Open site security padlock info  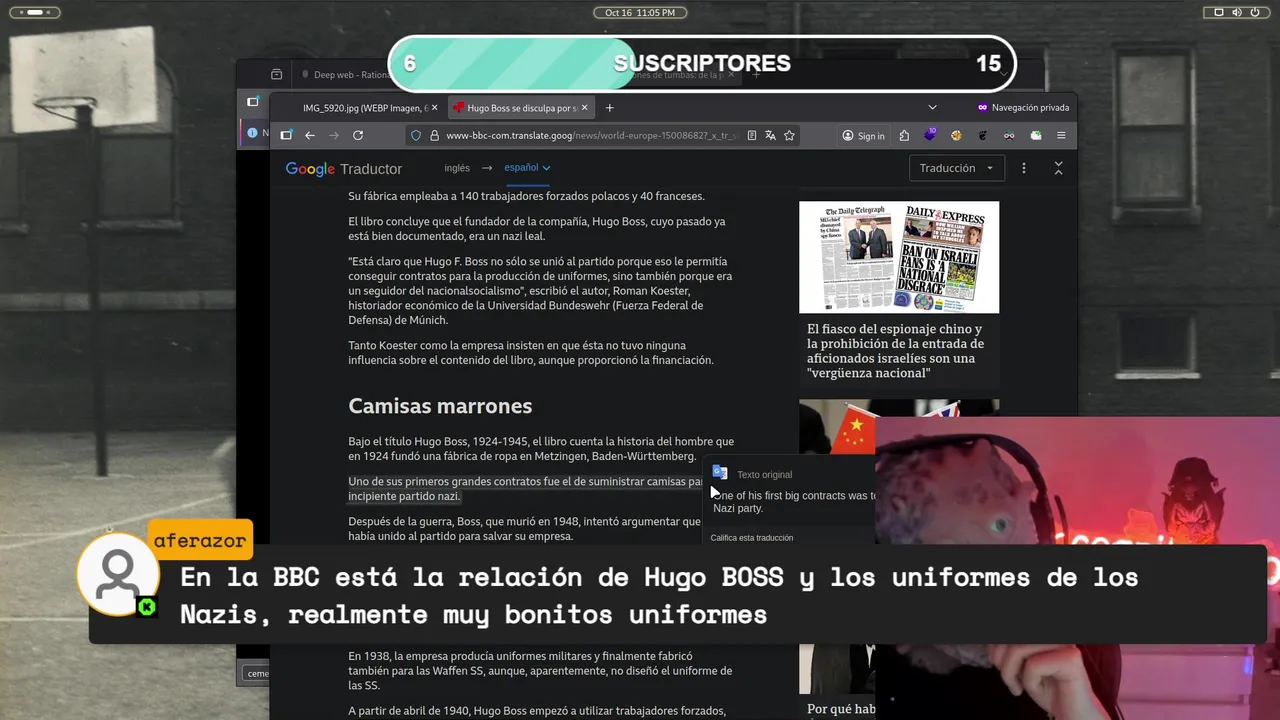coord(434,135)
